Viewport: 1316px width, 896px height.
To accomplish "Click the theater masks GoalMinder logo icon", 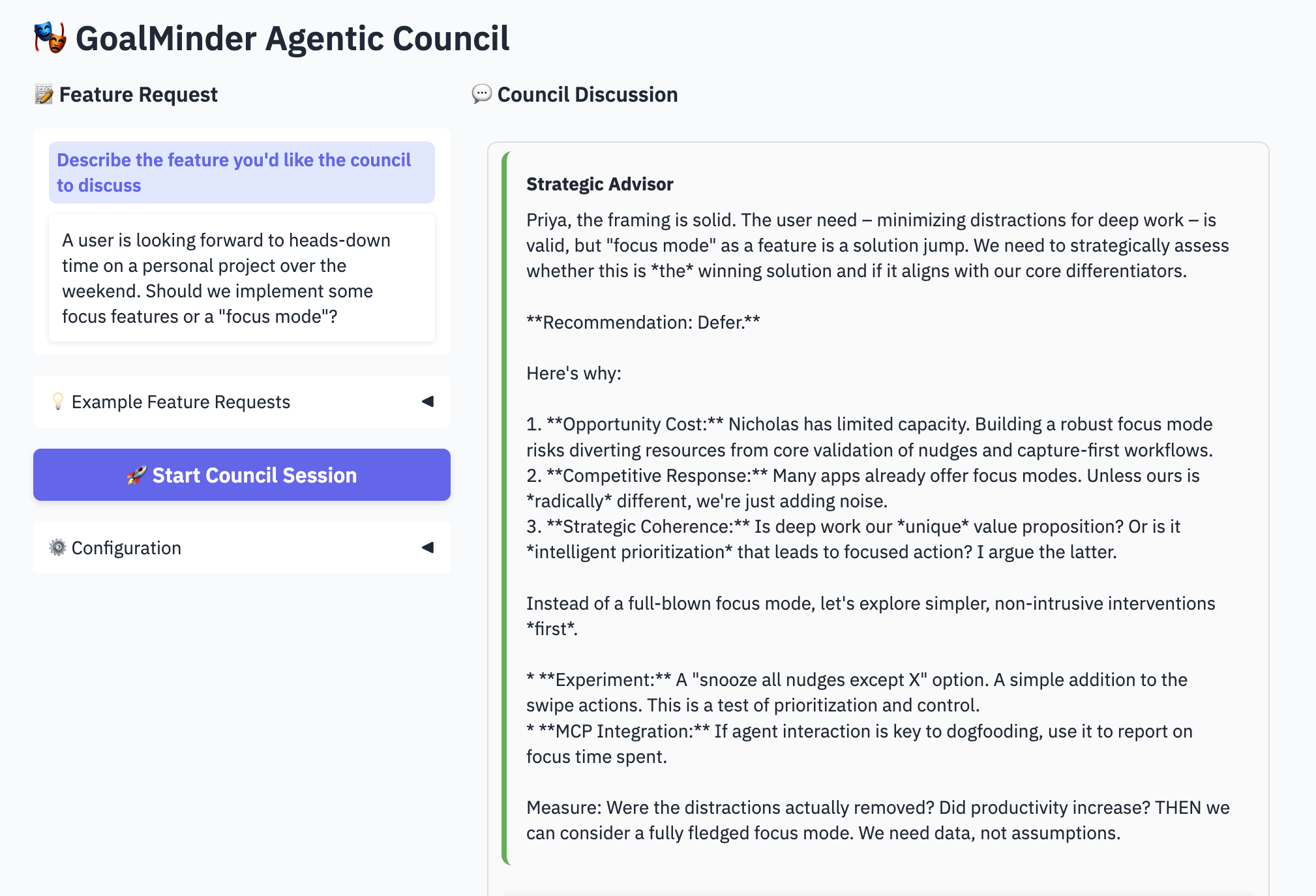I will 50,38.
